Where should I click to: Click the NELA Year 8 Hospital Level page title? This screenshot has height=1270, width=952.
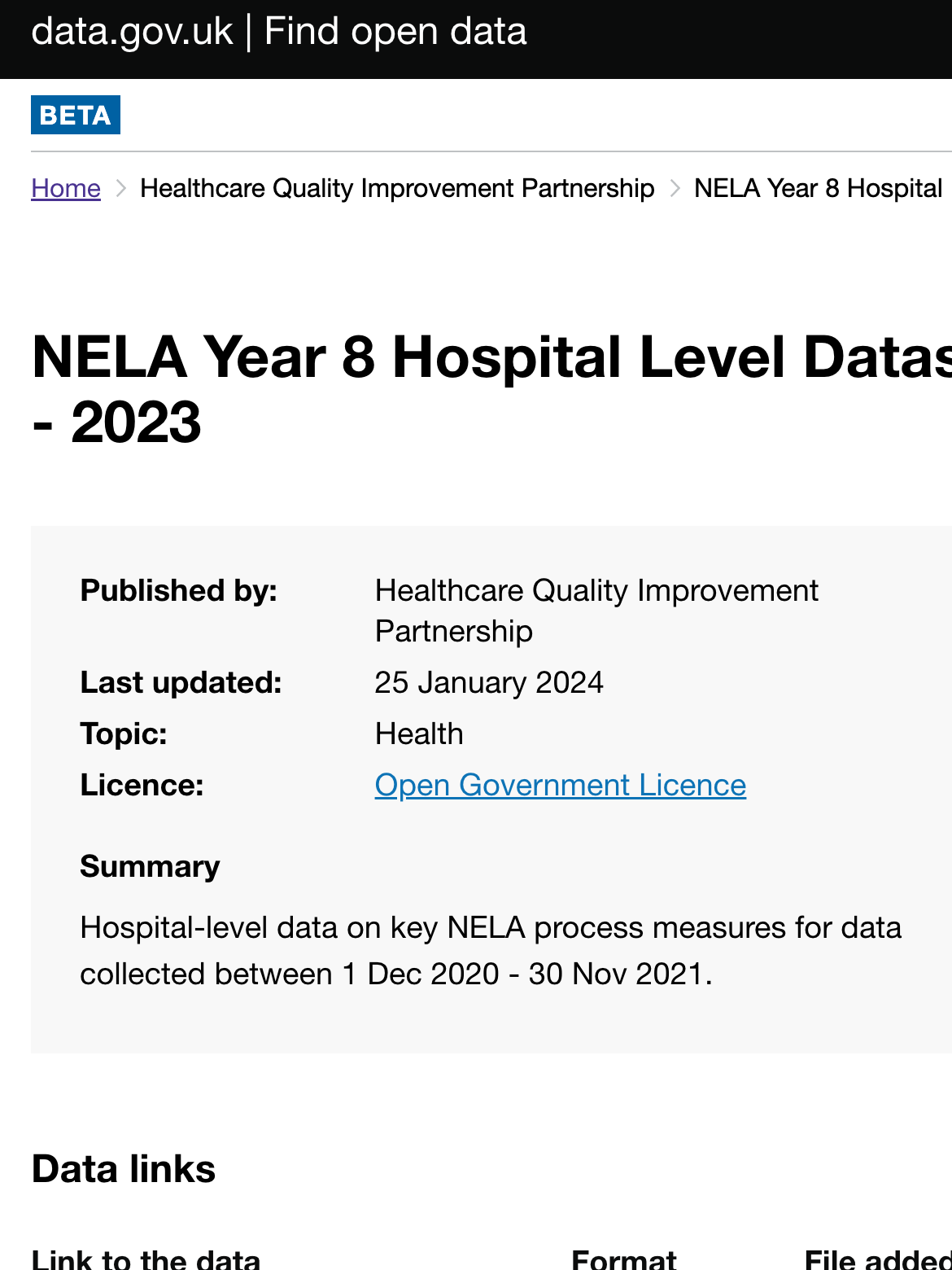pos(491,389)
